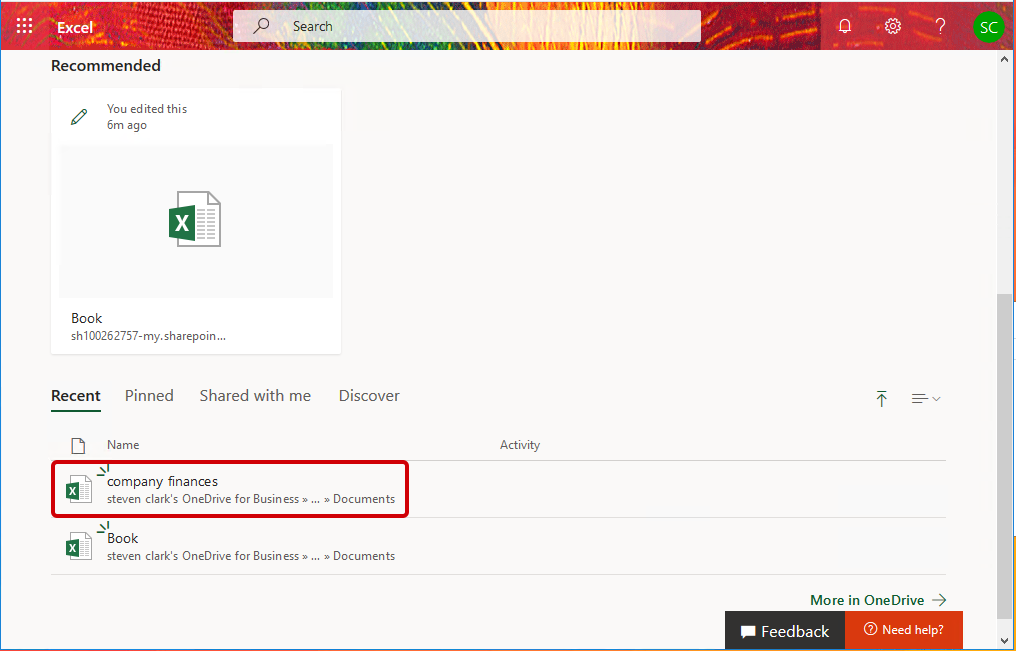Select the Recent tab
The width and height of the screenshot is (1016, 651).
click(x=76, y=396)
